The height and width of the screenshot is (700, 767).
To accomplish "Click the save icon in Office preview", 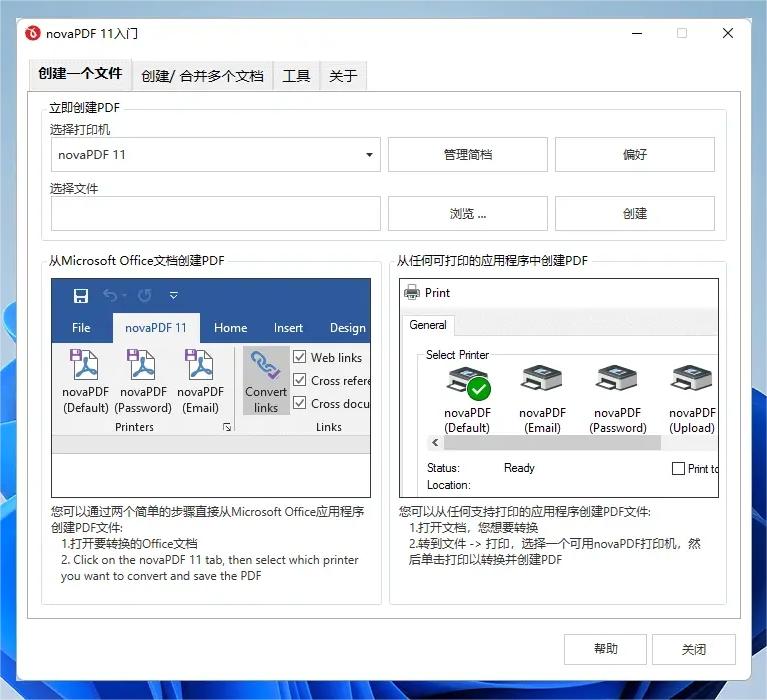I will 81,296.
